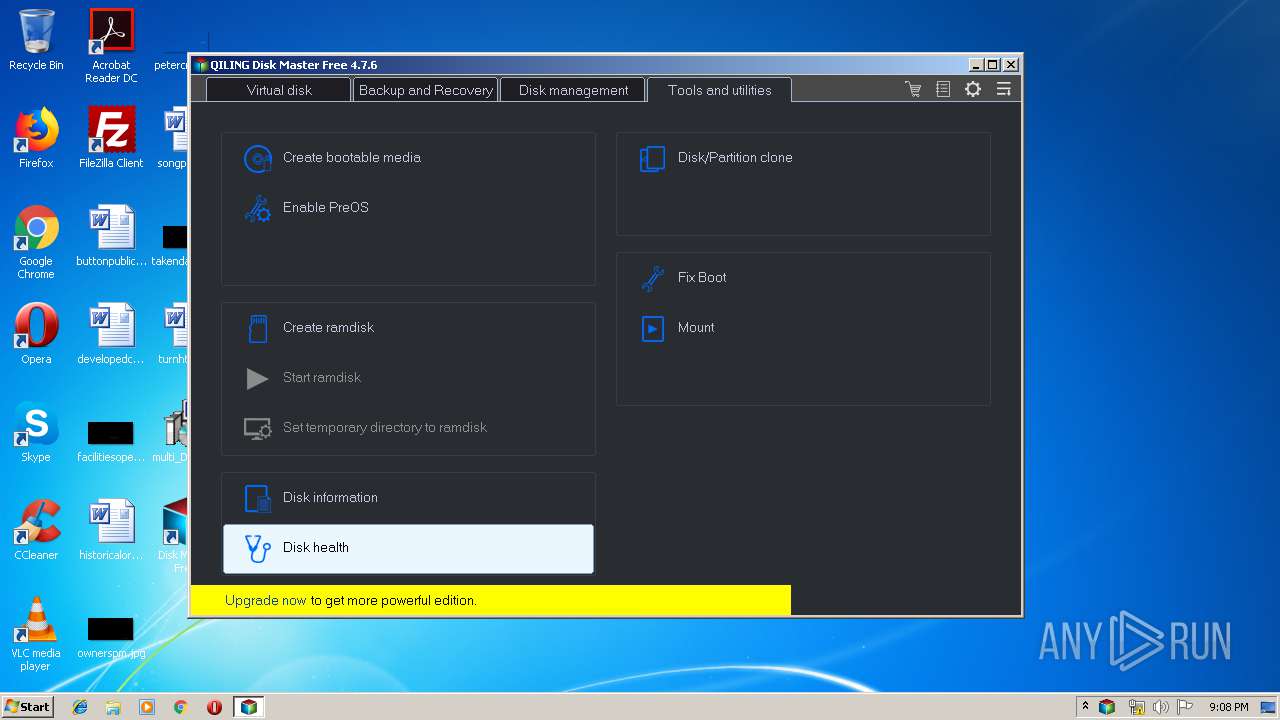Open the media player taskbar icon

(147, 707)
